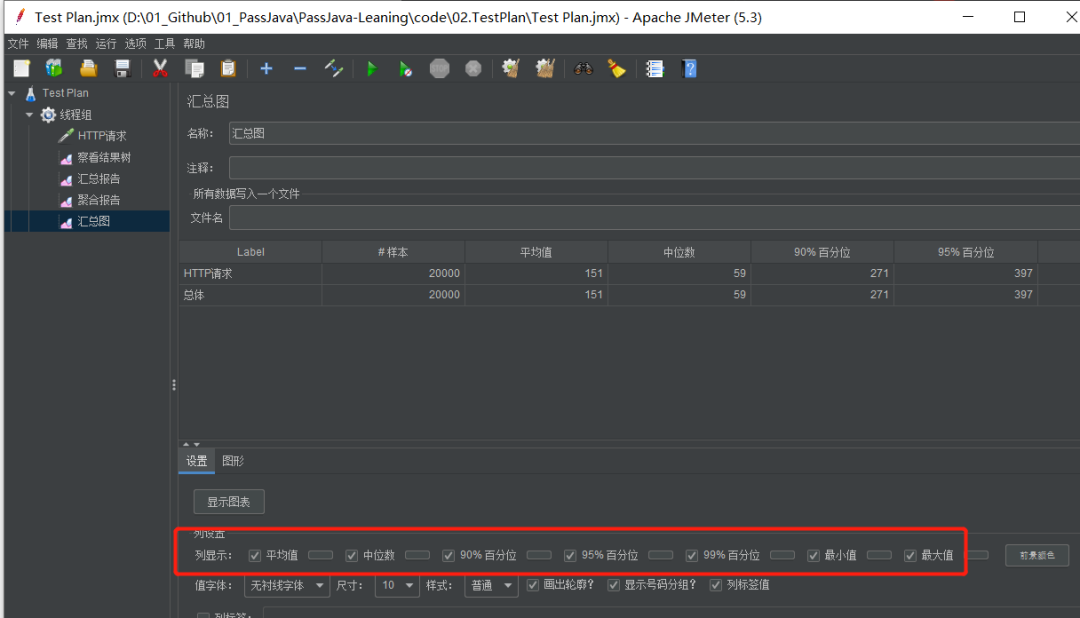Open the 值字体 font dropdown
Image resolution: width=1080 pixels, height=618 pixels.
pos(287,586)
